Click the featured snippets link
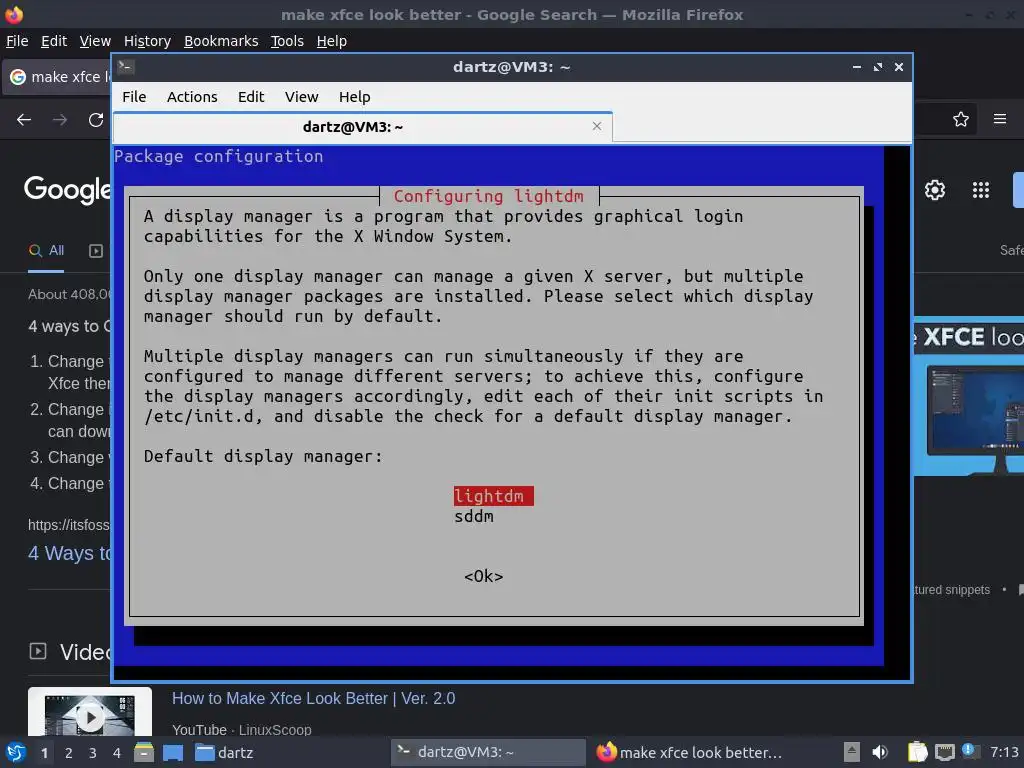The height and width of the screenshot is (768, 1024). [x=952, y=590]
